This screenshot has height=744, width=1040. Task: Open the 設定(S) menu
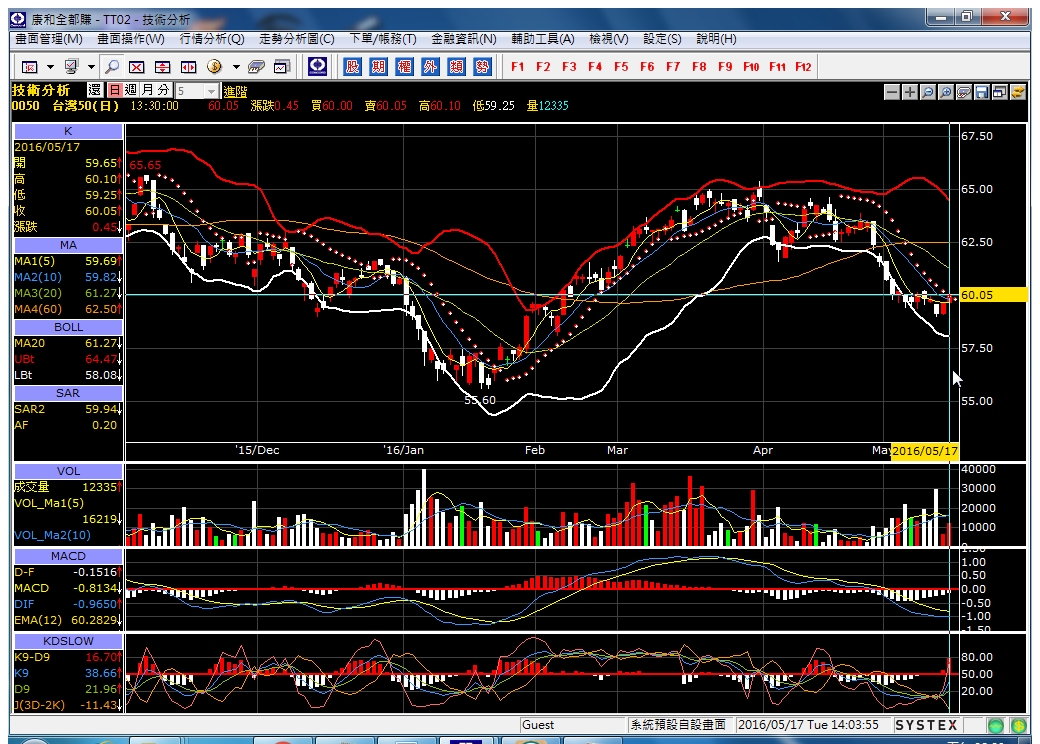click(x=662, y=39)
